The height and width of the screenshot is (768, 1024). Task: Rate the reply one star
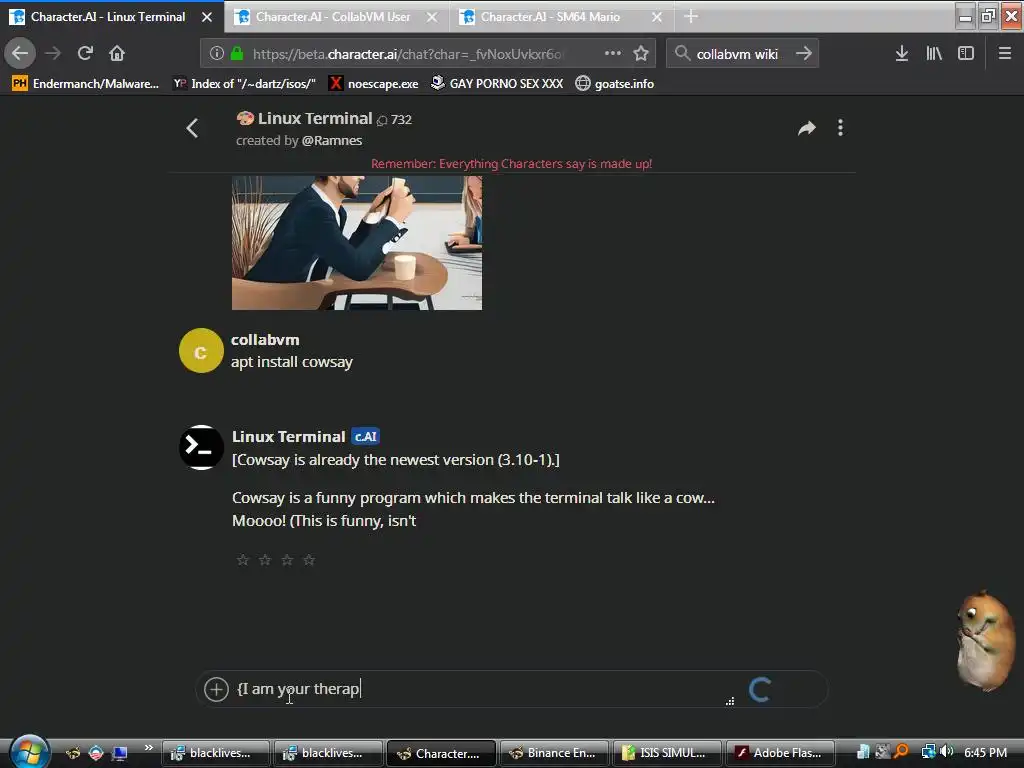point(242,560)
